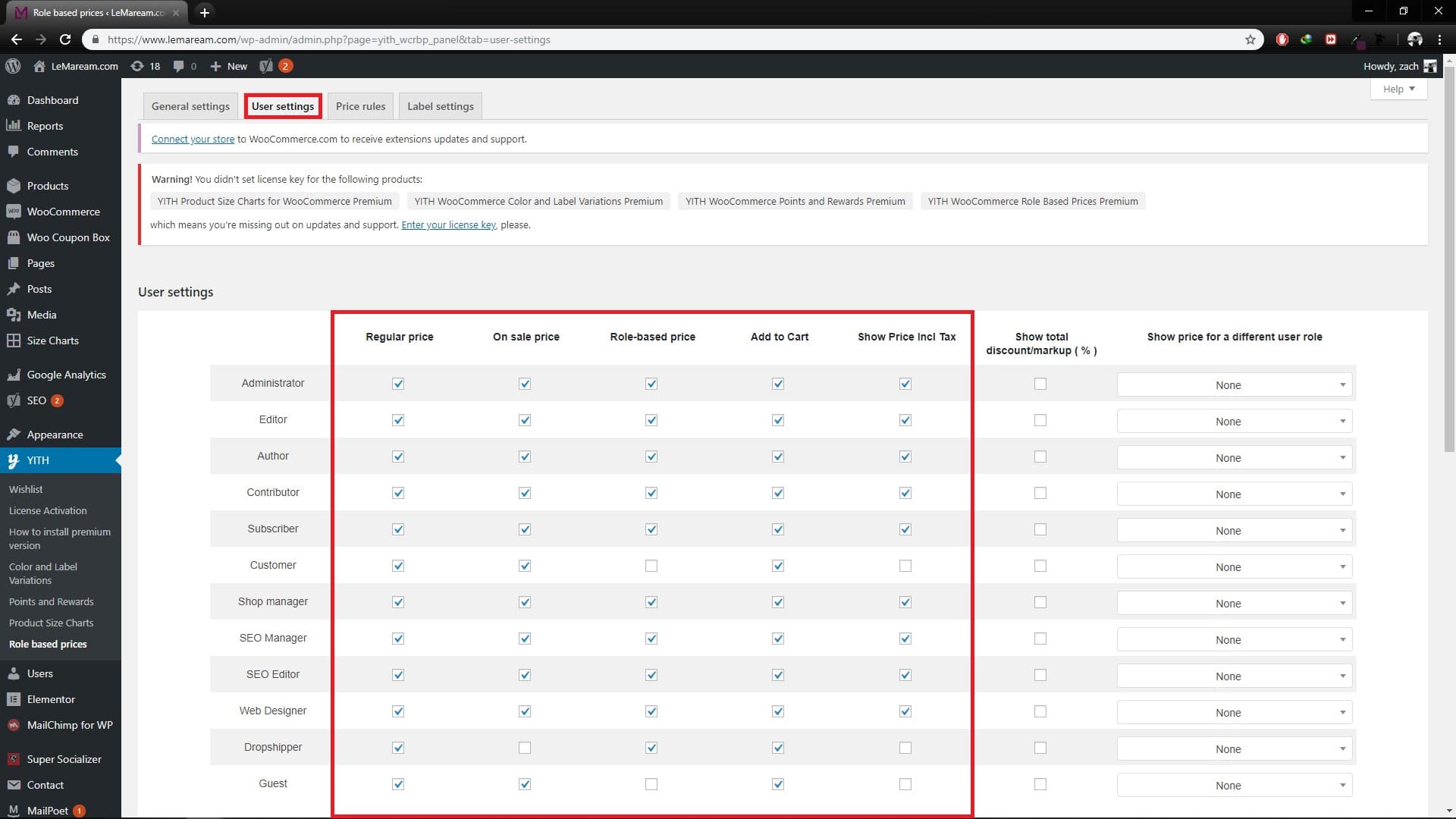Open the LeMaream.com site home link
The height and width of the screenshot is (819, 1456).
click(76, 66)
